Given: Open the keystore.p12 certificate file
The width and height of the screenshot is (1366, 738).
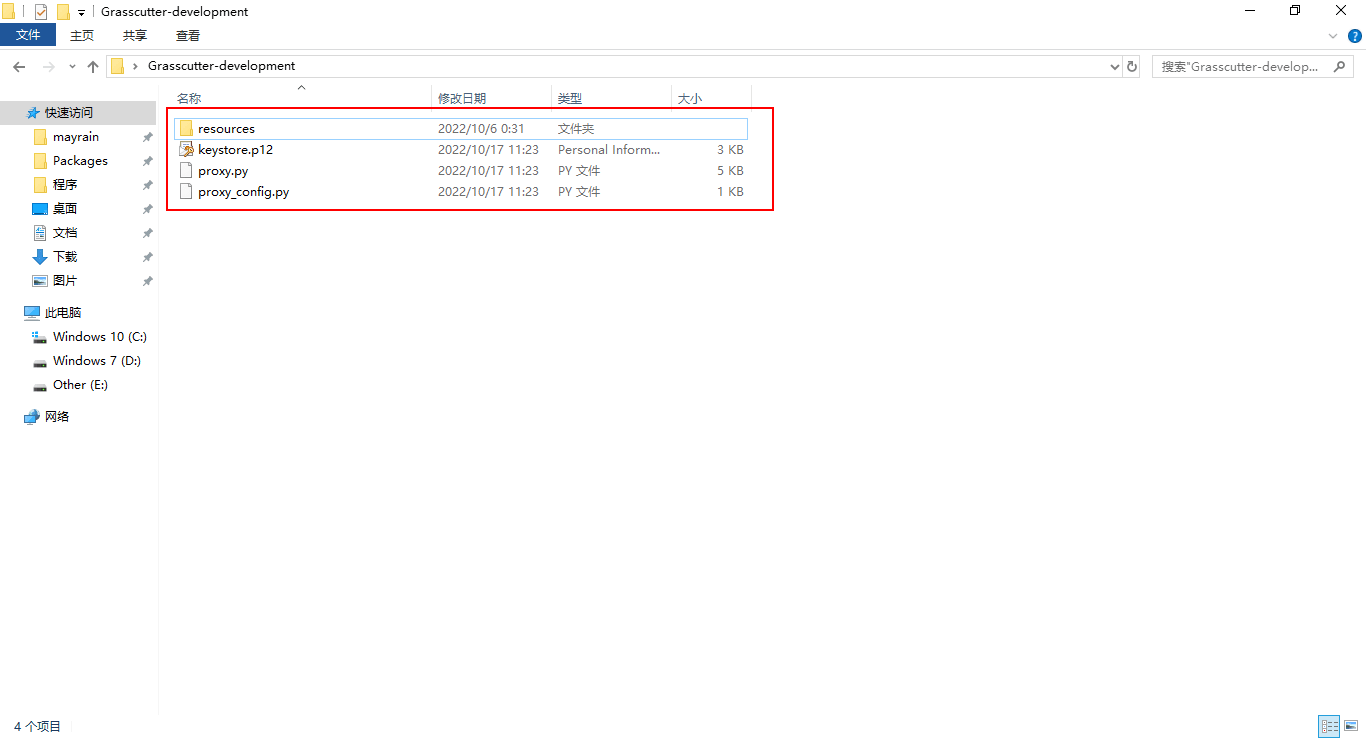Looking at the screenshot, I should tap(235, 150).
